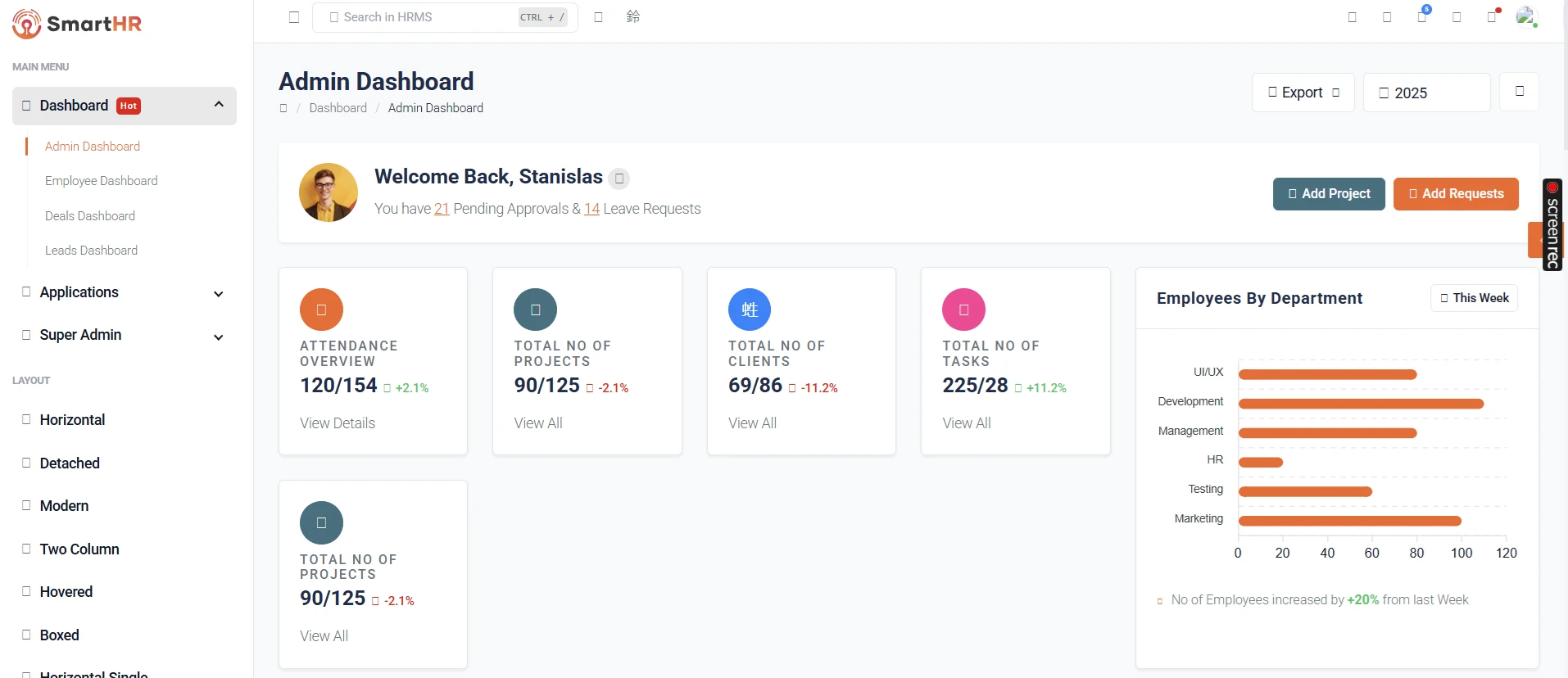Image resolution: width=1568 pixels, height=678 pixels.
Task: Open the This Week filter dropdown
Action: coord(1474,298)
